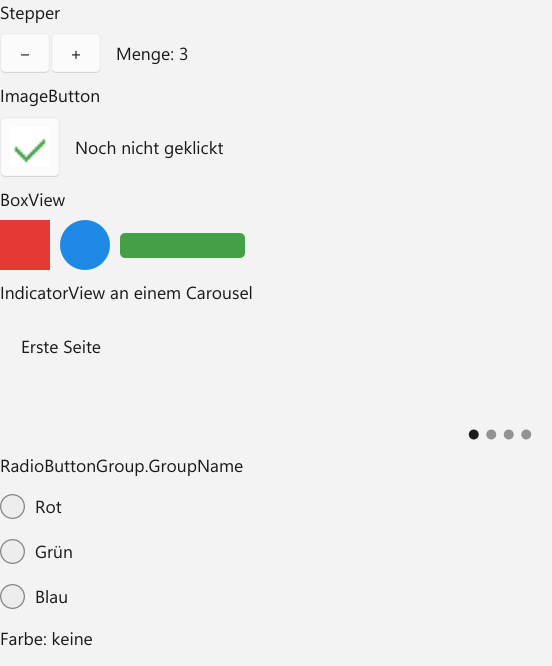Screen dimensions: 552x666
Task: Click the blue circle BoxView
Action: (x=85, y=245)
